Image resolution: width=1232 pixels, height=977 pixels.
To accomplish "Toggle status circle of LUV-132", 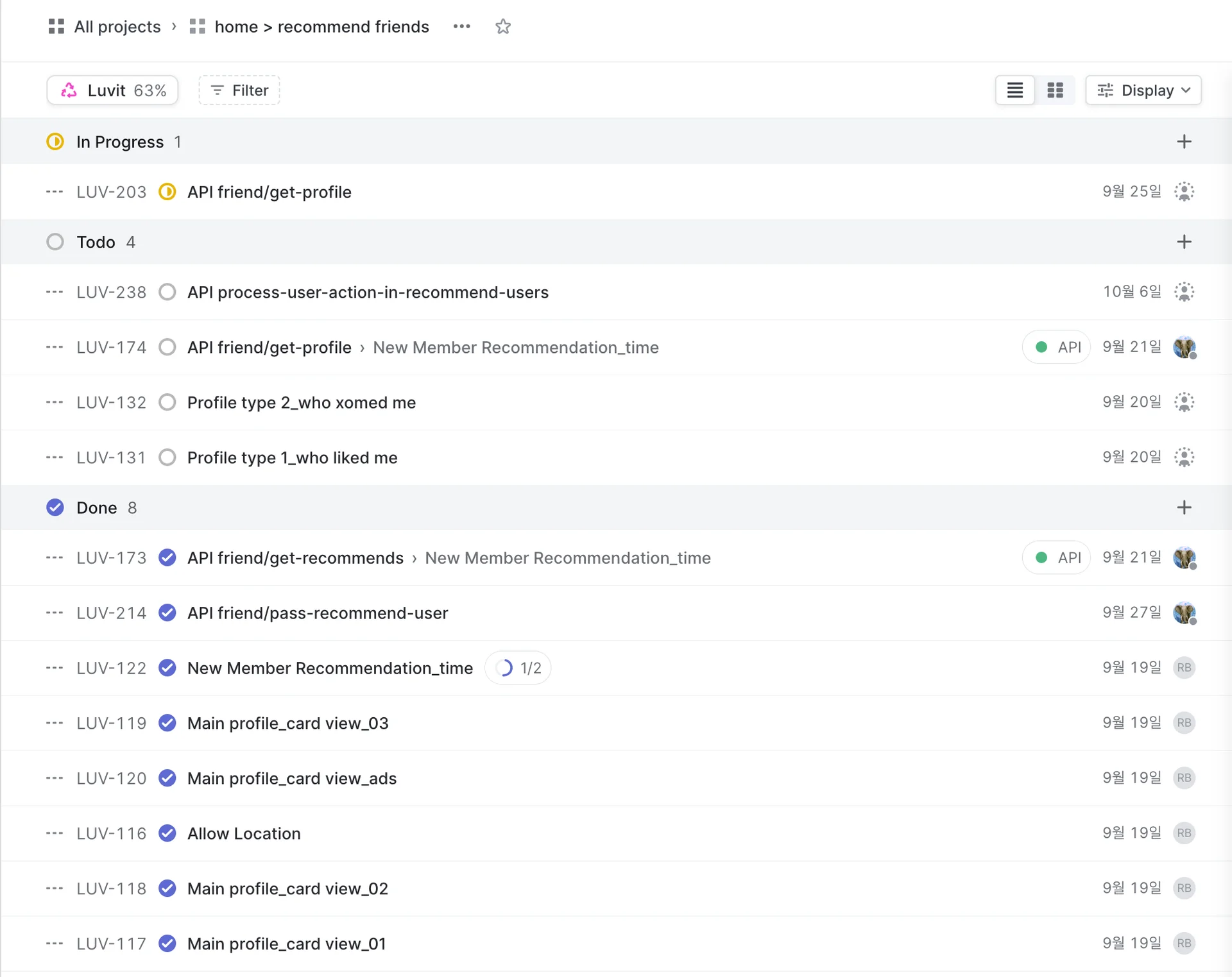I will tap(167, 402).
